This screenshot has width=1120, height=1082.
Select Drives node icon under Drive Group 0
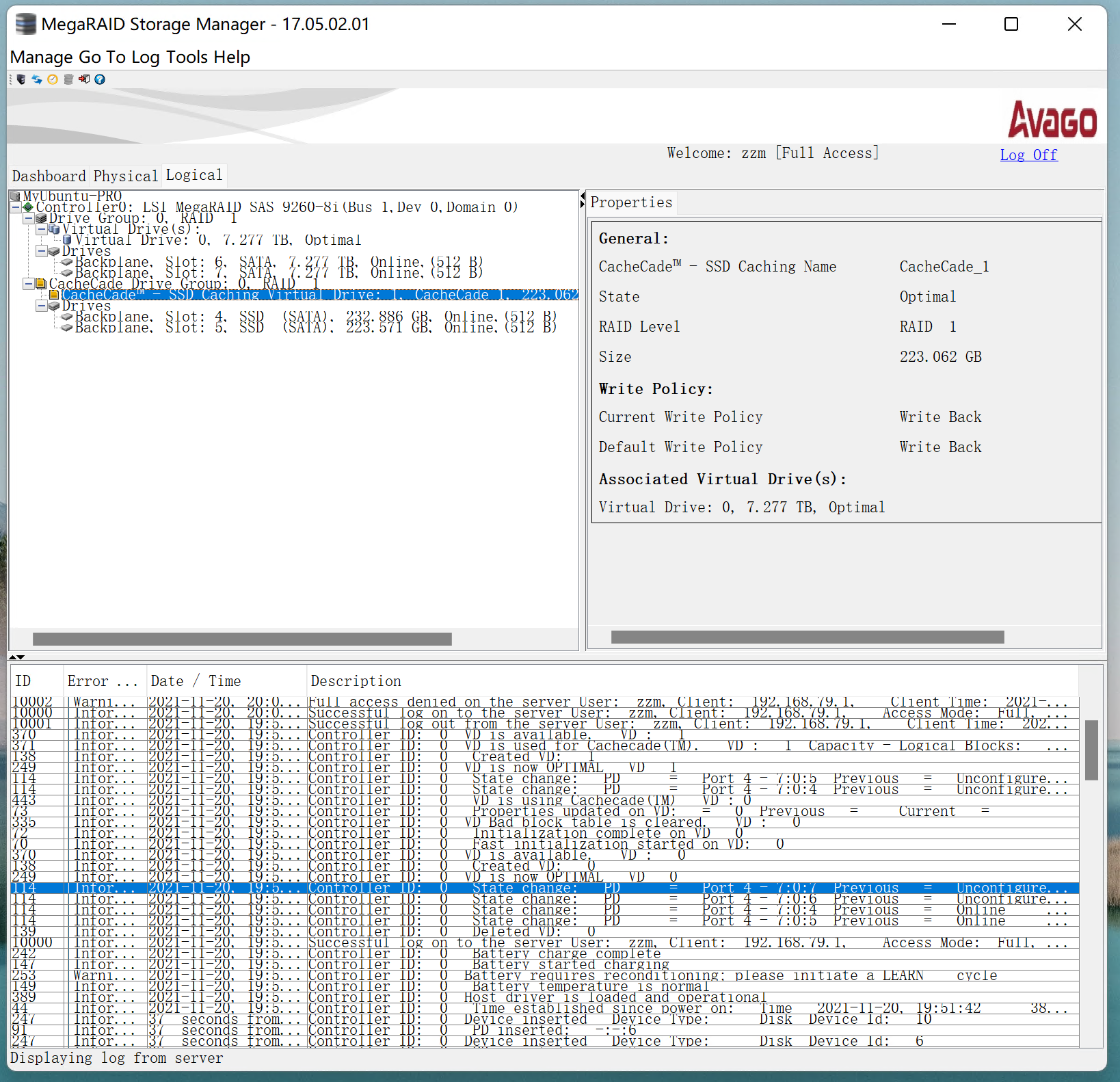[54, 251]
